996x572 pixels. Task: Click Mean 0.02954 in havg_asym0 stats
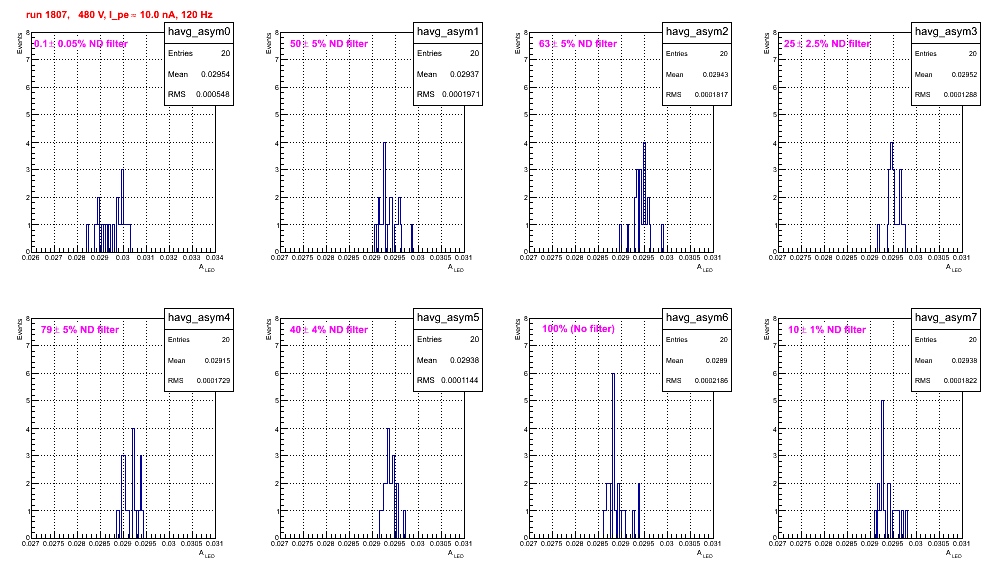tap(199, 74)
